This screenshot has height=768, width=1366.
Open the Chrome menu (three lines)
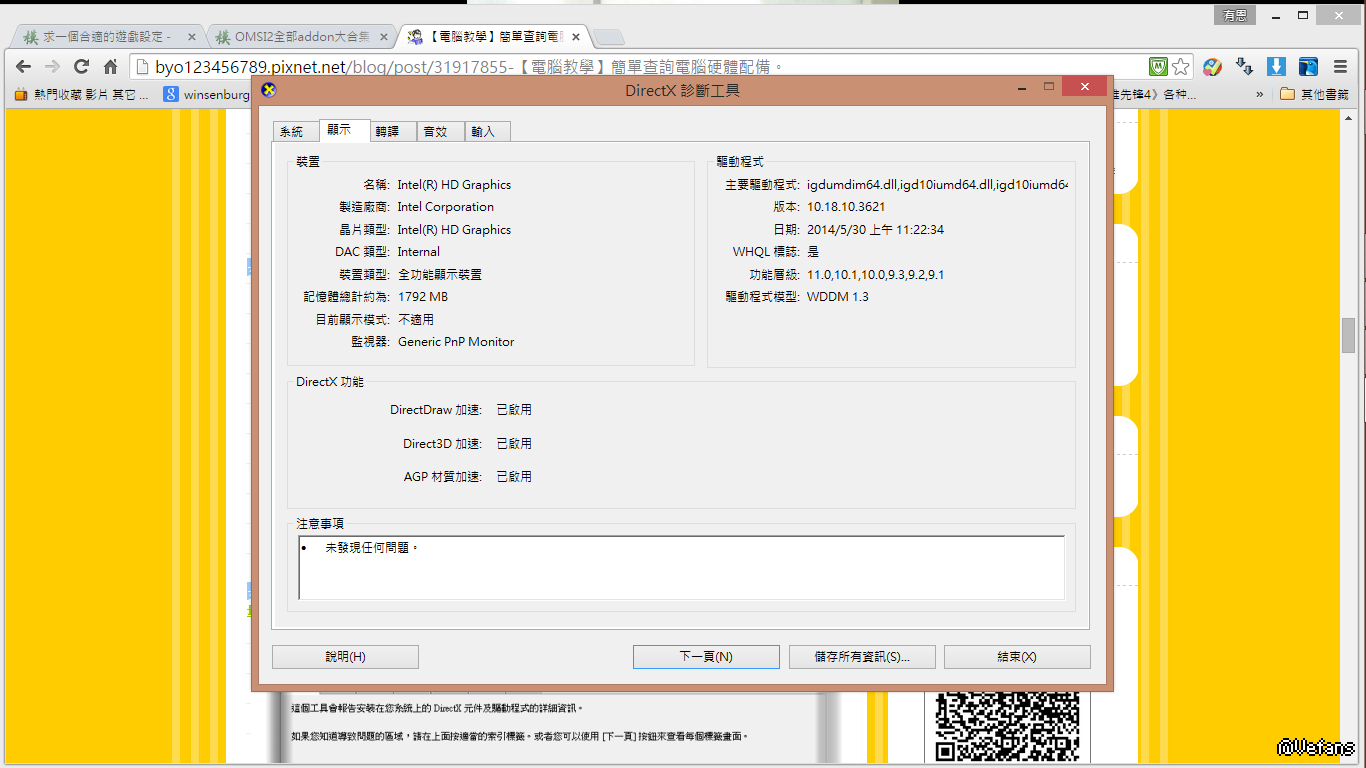pyautogui.click(x=1341, y=67)
